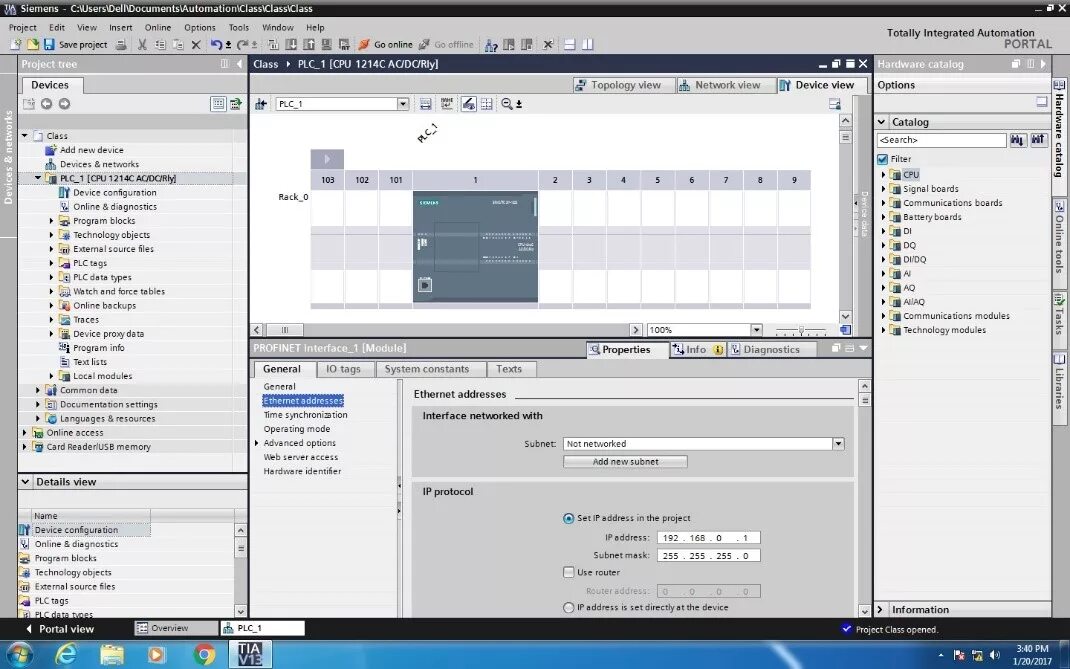Screen dimensions: 1070x669
Task: Delete using the X toolbar icon
Action: [x=196, y=44]
